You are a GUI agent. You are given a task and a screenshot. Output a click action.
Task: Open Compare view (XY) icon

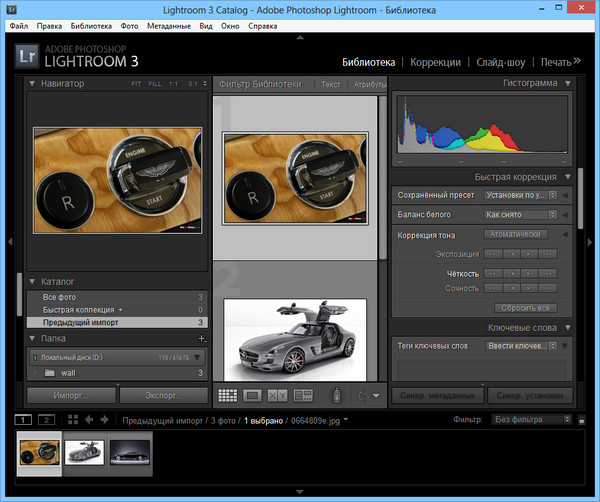click(278, 396)
